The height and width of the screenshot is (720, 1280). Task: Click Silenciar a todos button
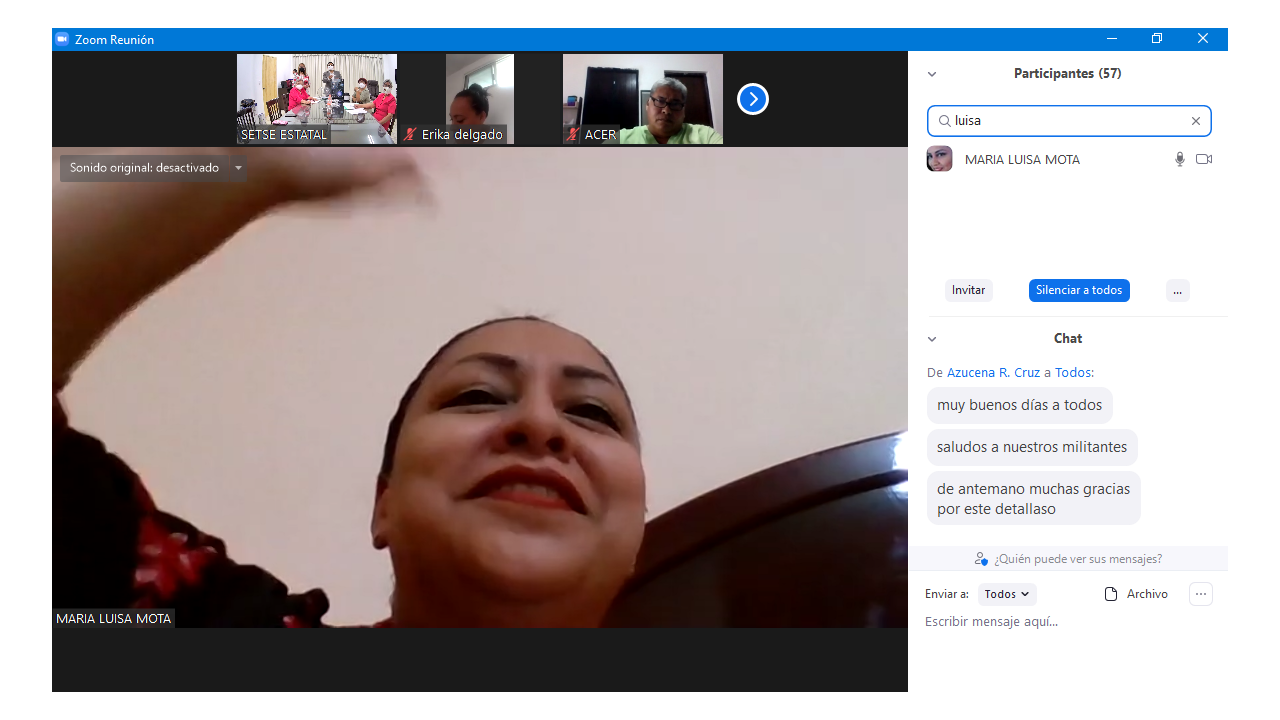pyautogui.click(x=1079, y=291)
